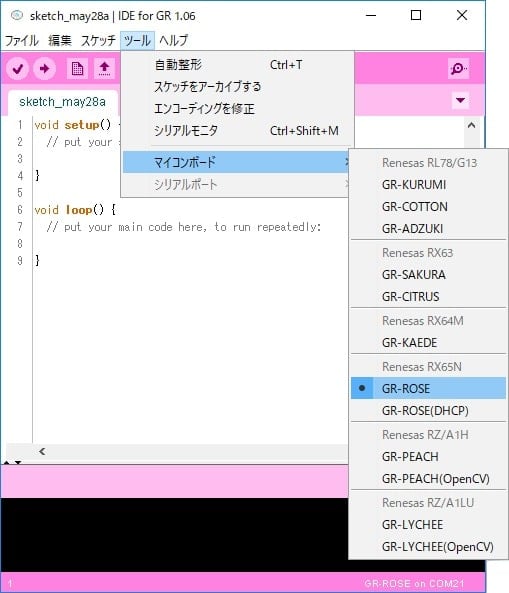Image resolution: width=509 pixels, height=593 pixels.
Task: Select GR-KAEDE board
Action: tap(428, 343)
